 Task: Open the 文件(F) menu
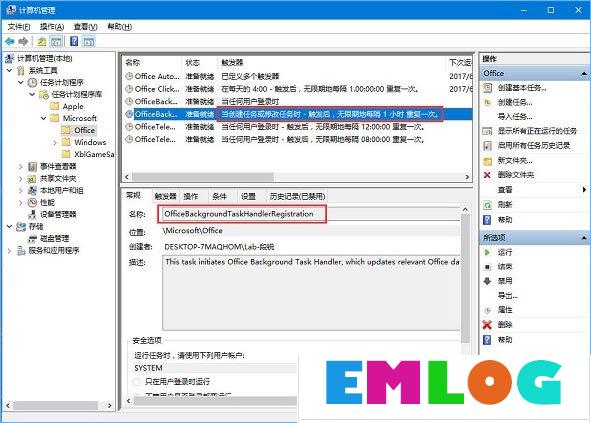coord(19,27)
